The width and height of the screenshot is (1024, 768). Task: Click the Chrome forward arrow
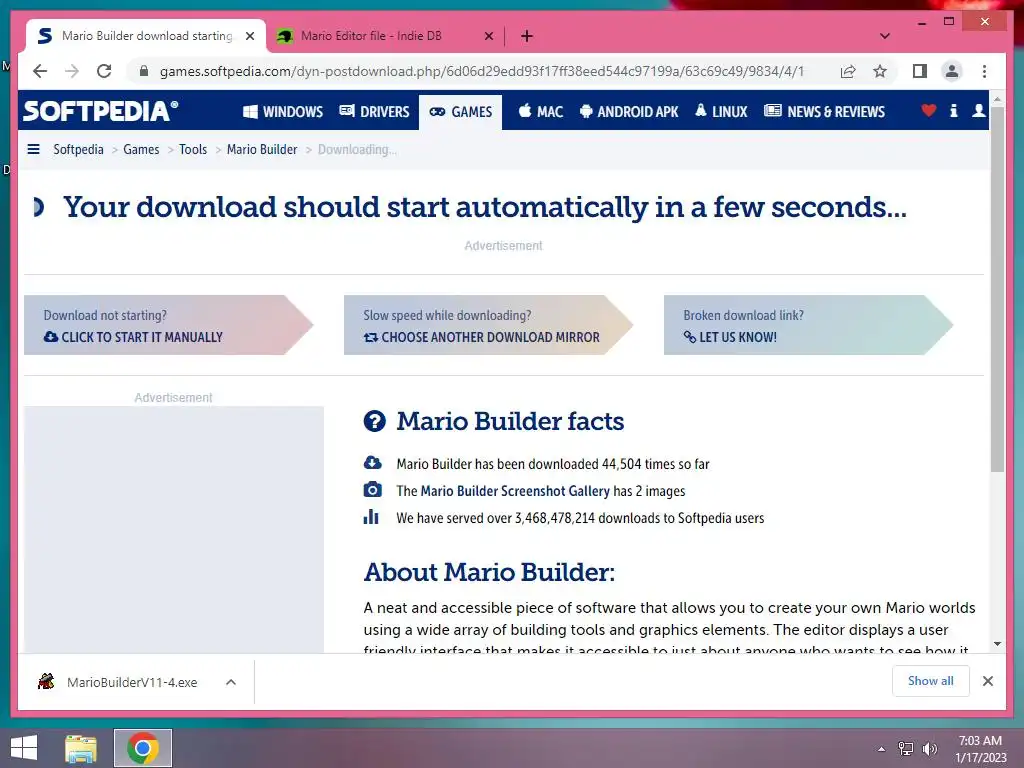72,71
